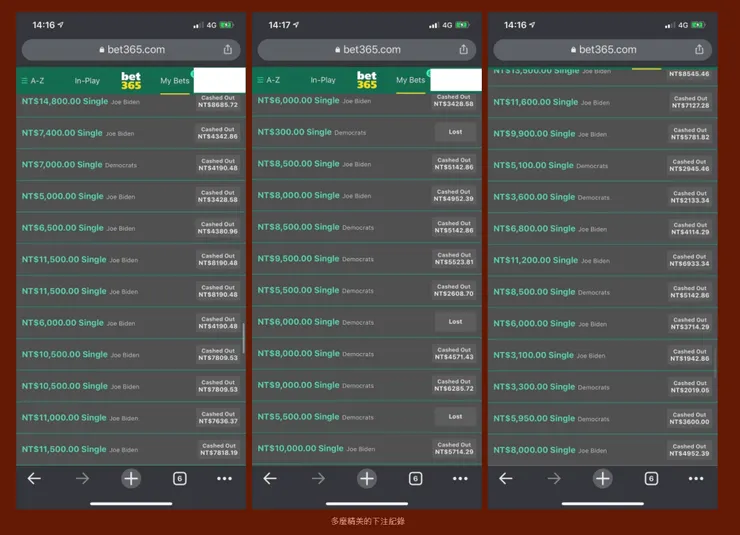Open a new tab with plus in left phone
The width and height of the screenshot is (740, 535).
point(131,478)
